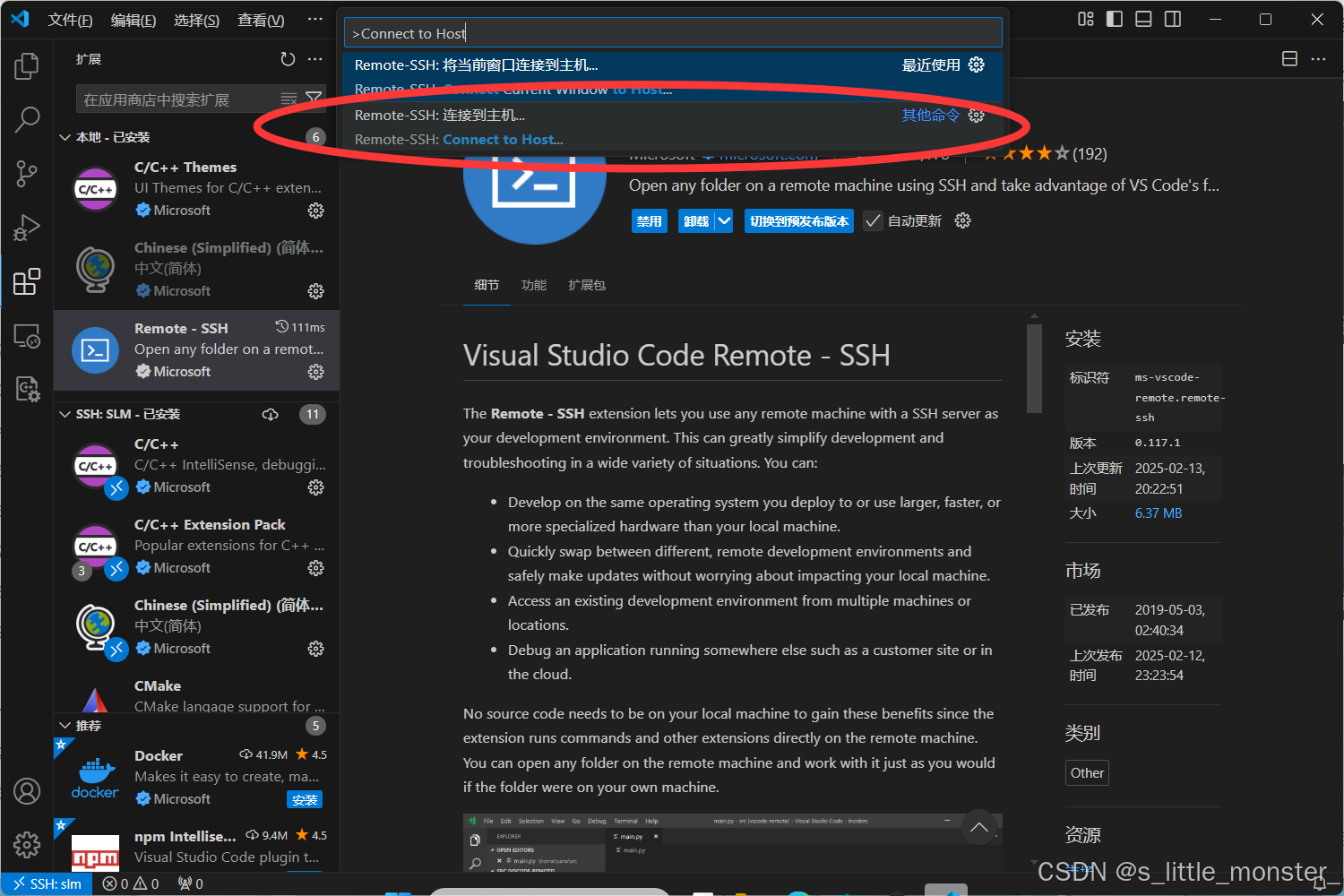This screenshot has height=896, width=1344.
Task: Open the 文件(F) menu
Action: 70,20
